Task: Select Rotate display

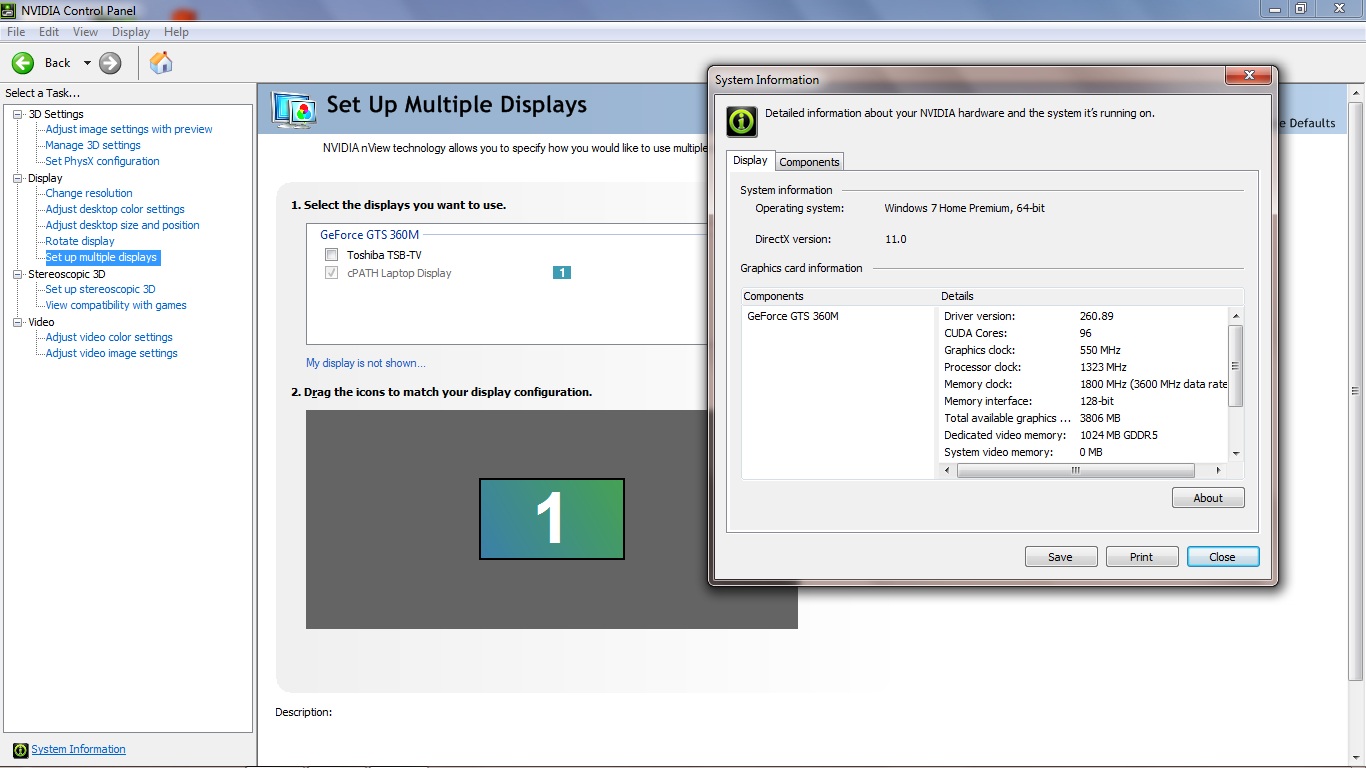Action: [80, 241]
